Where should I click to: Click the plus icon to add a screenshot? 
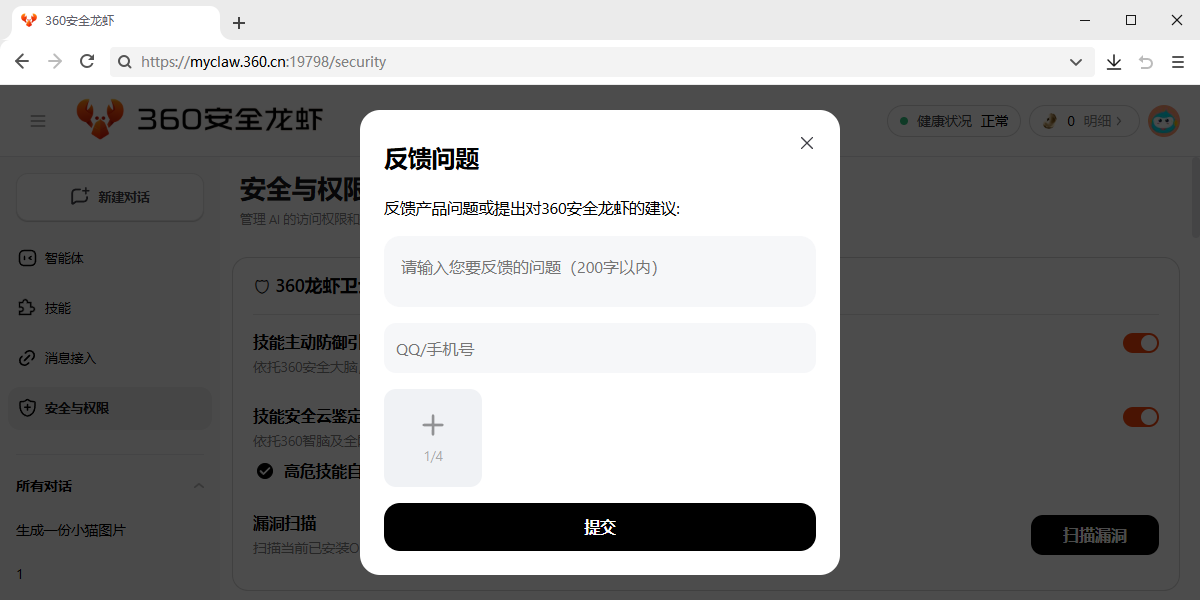[x=433, y=426]
